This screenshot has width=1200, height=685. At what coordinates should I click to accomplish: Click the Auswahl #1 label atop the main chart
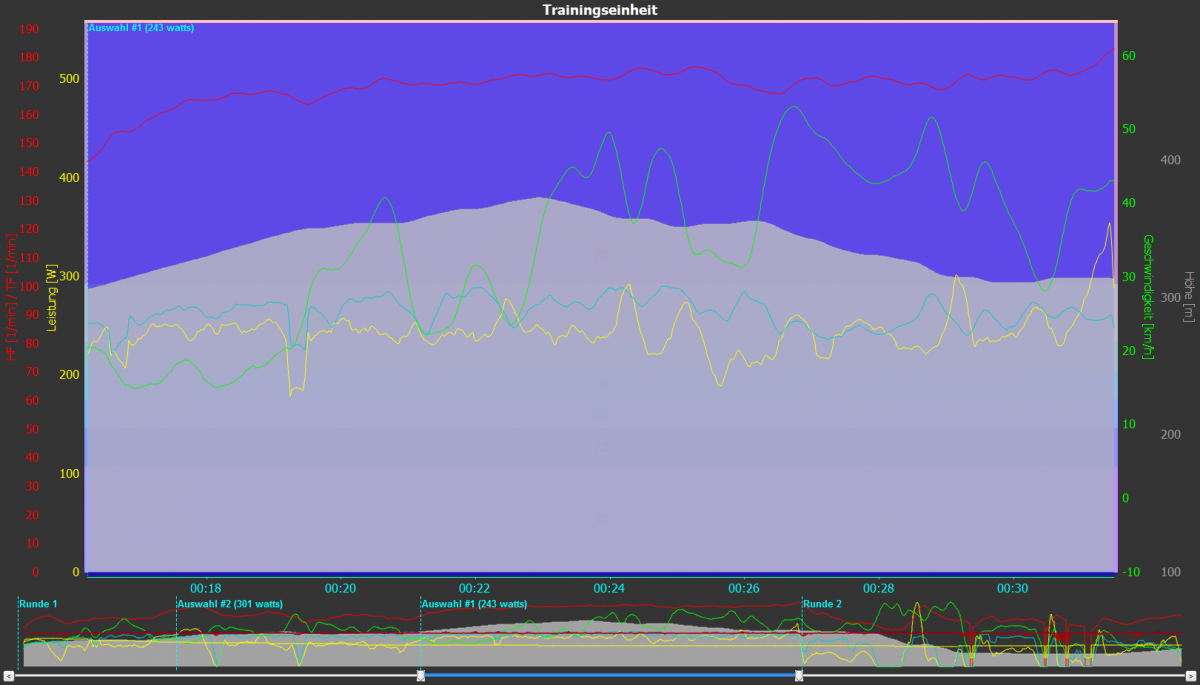coord(141,28)
